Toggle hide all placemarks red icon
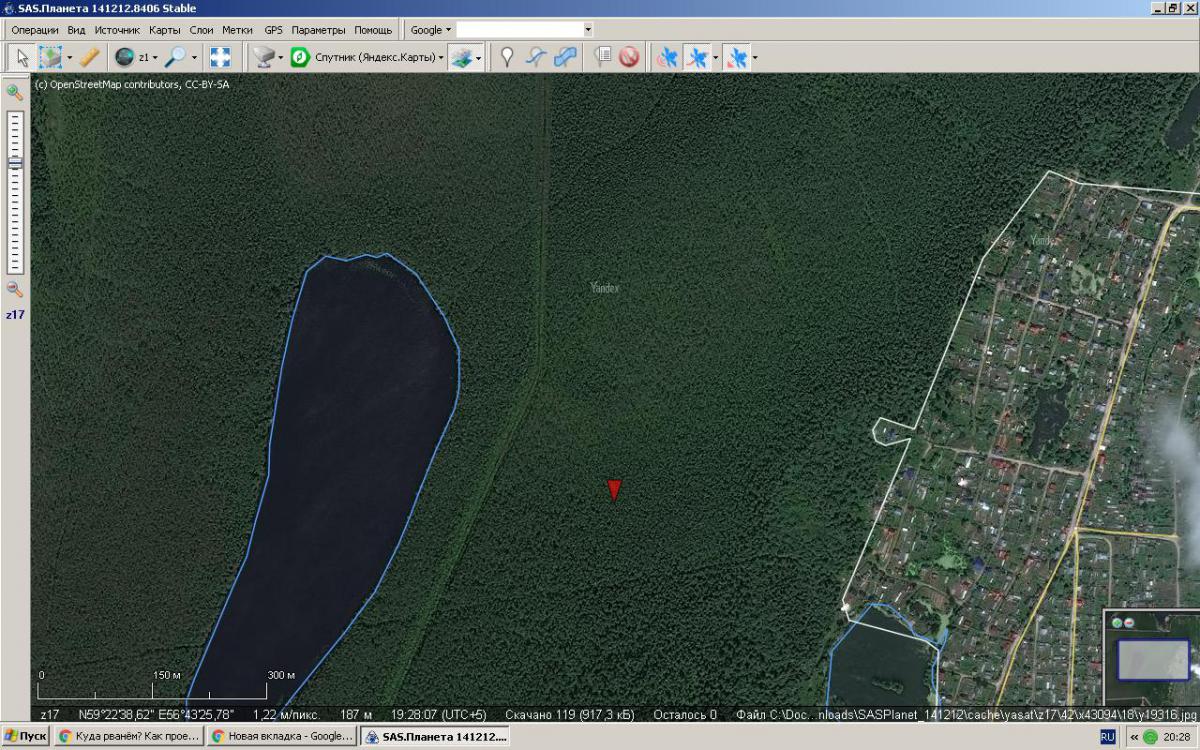1200x750 pixels. (629, 57)
